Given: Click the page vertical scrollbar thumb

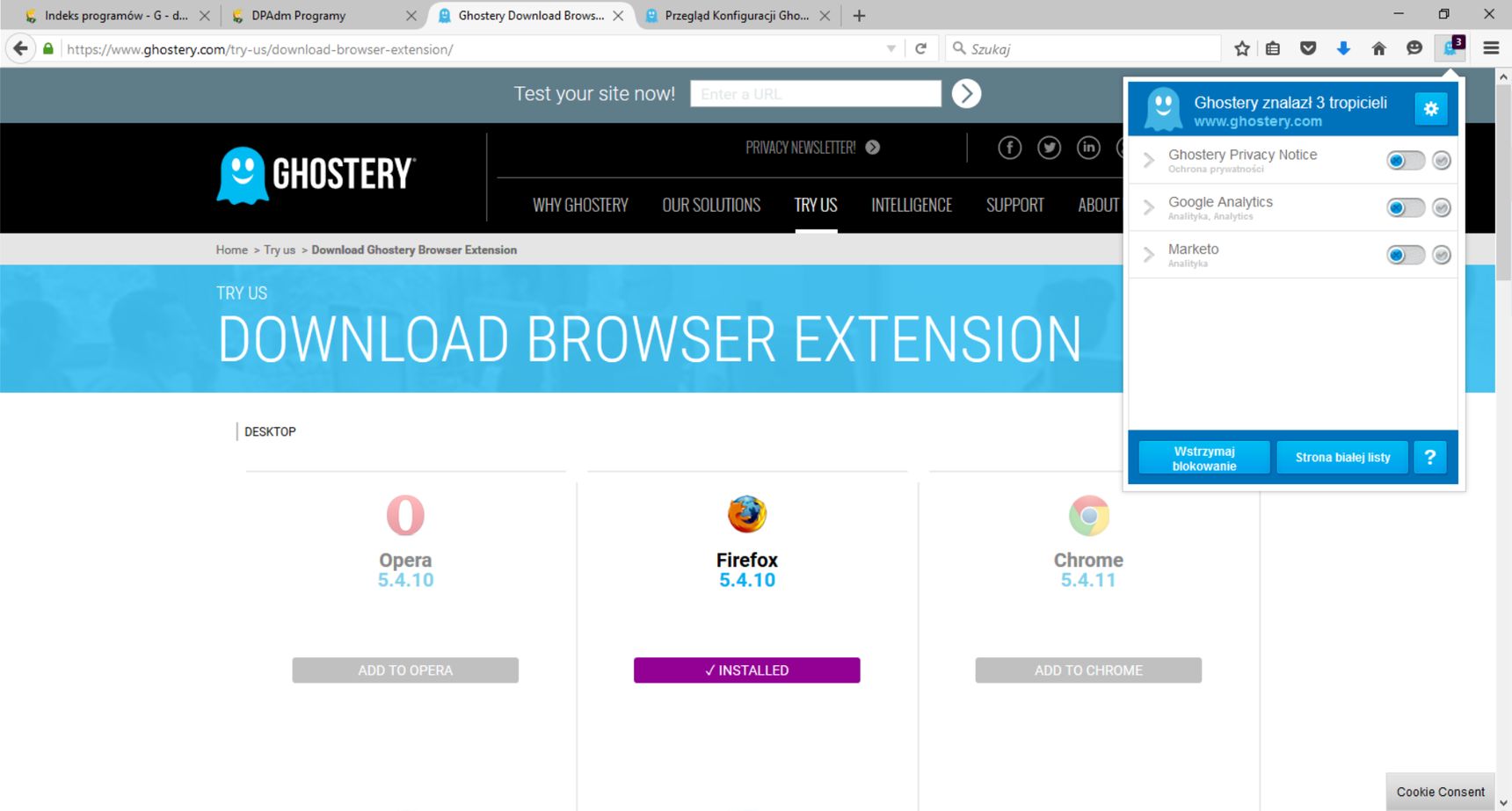Looking at the screenshot, I should [1503, 183].
